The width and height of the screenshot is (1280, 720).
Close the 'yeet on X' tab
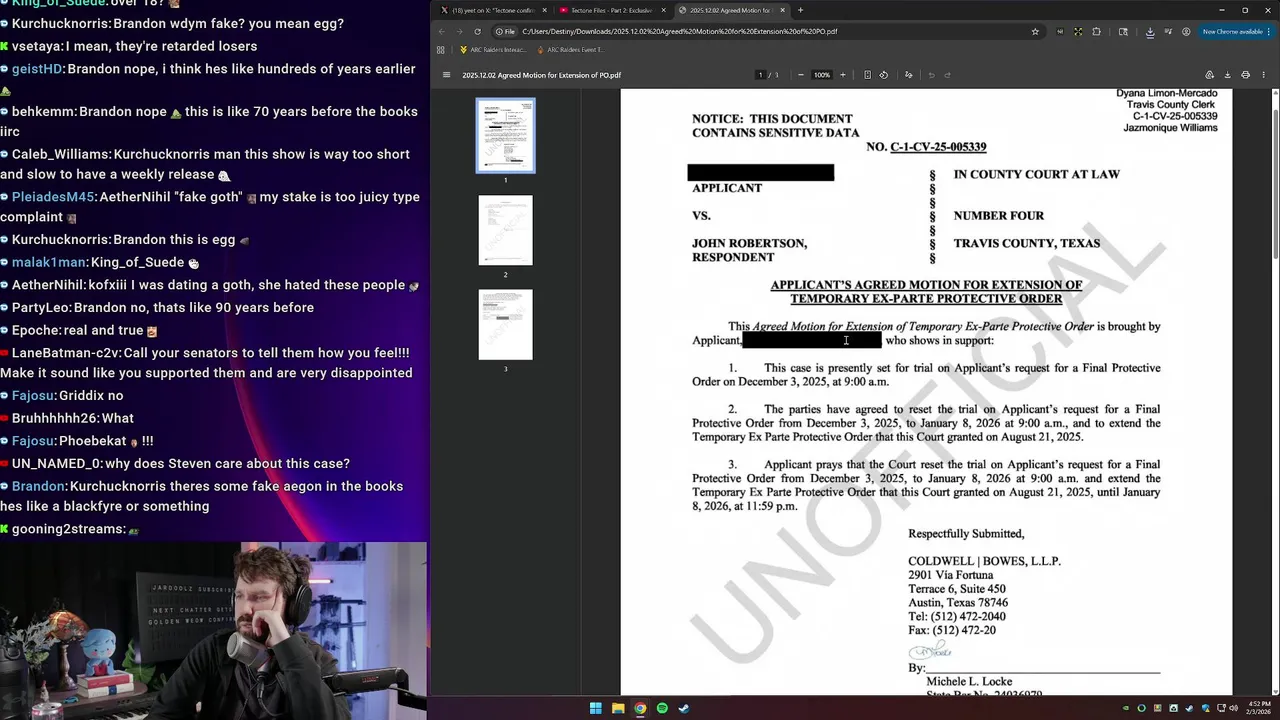point(544,10)
